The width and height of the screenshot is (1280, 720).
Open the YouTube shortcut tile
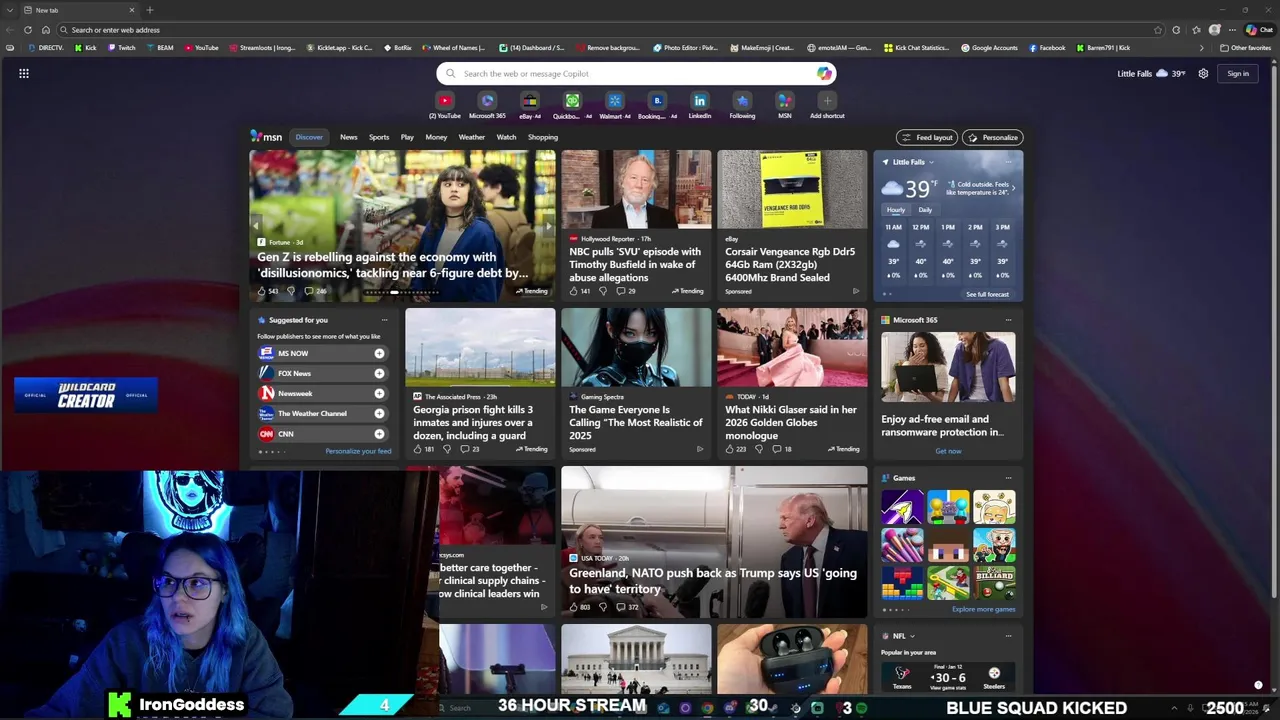coord(445,101)
